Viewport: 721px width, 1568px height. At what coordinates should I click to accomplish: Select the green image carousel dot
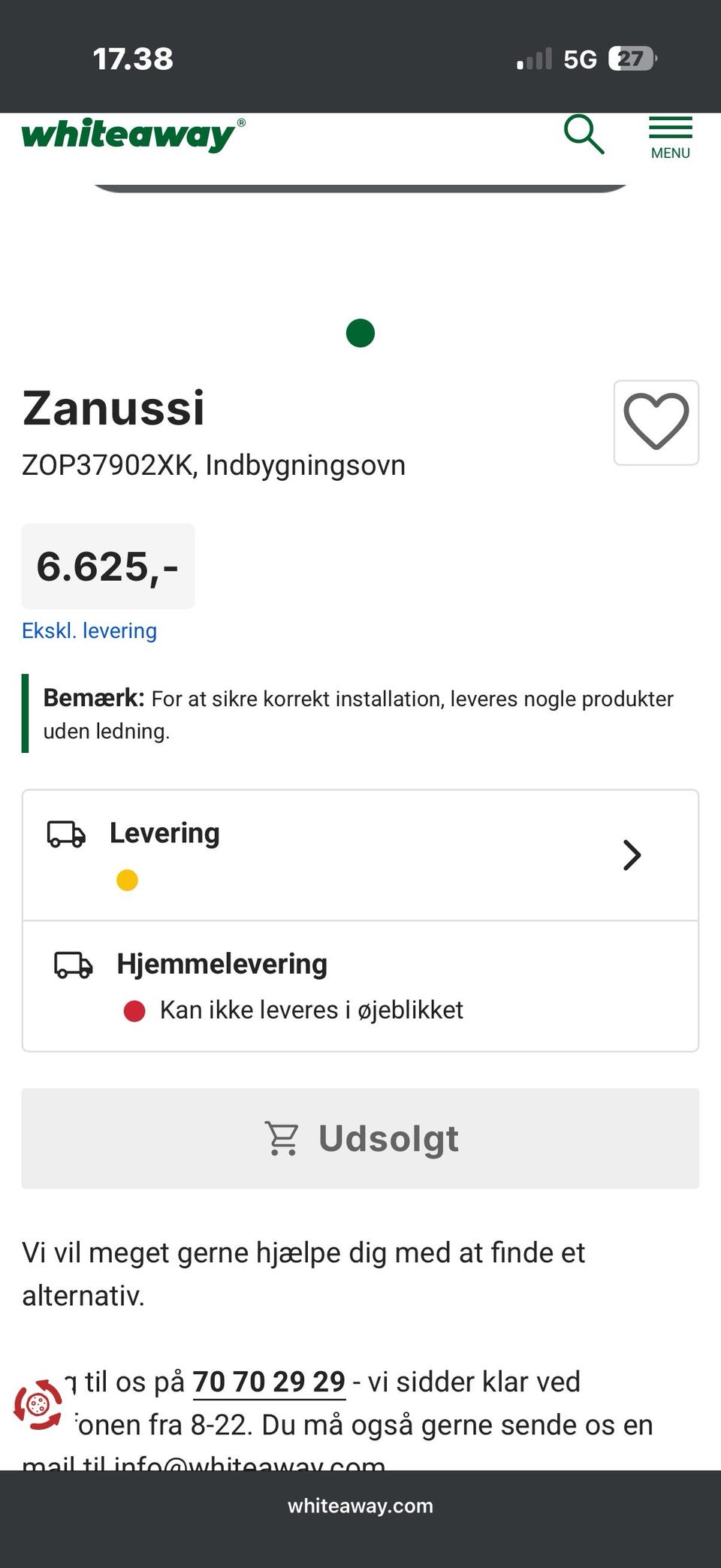360,333
